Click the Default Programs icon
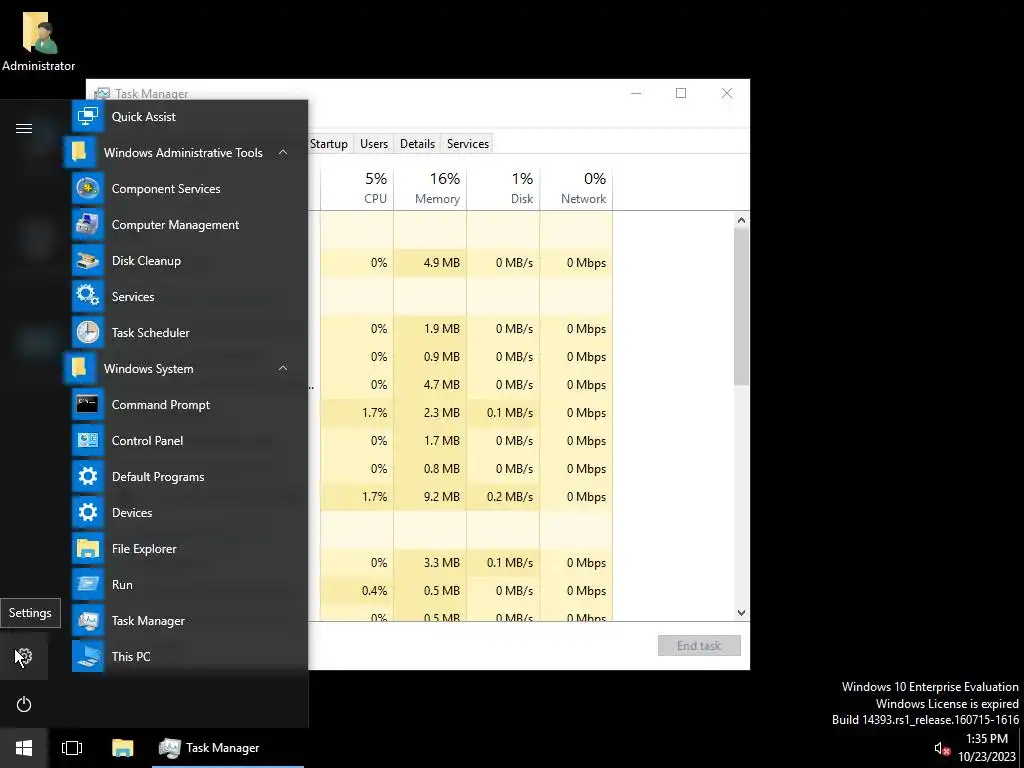Image resolution: width=1024 pixels, height=768 pixels. 88,477
